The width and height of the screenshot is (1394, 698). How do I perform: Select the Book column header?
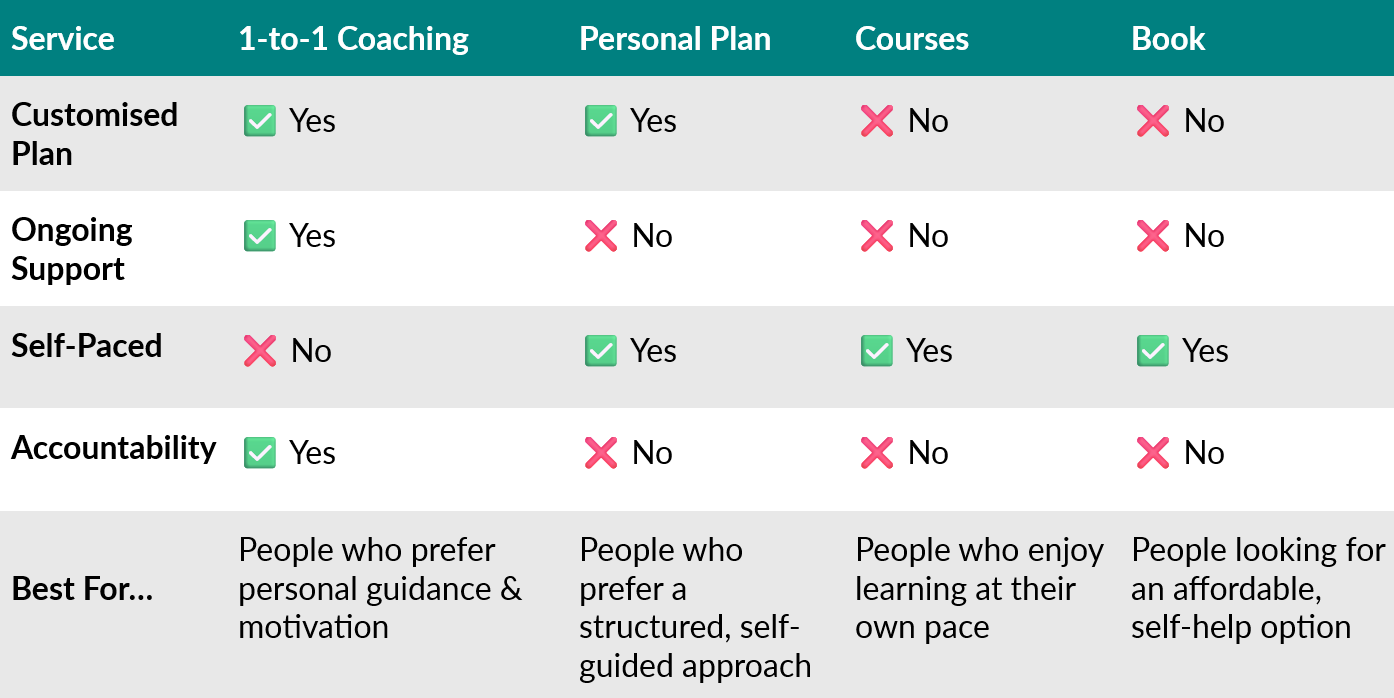tap(1168, 39)
